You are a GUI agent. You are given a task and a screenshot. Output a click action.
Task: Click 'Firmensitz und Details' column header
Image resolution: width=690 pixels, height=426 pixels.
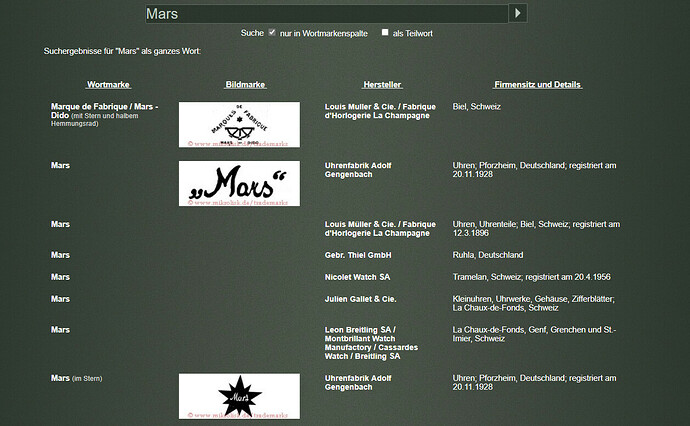click(537, 84)
